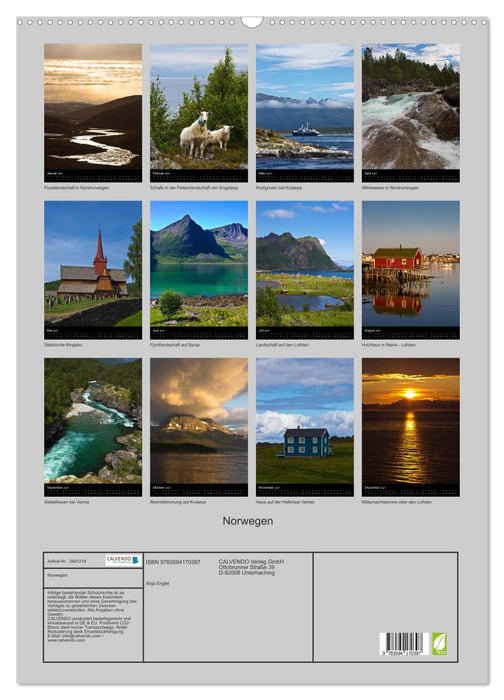Screen dimensions: 504x700
Task: Click caption 'Fjordlandschaft auf Senja'
Action: 175,345
